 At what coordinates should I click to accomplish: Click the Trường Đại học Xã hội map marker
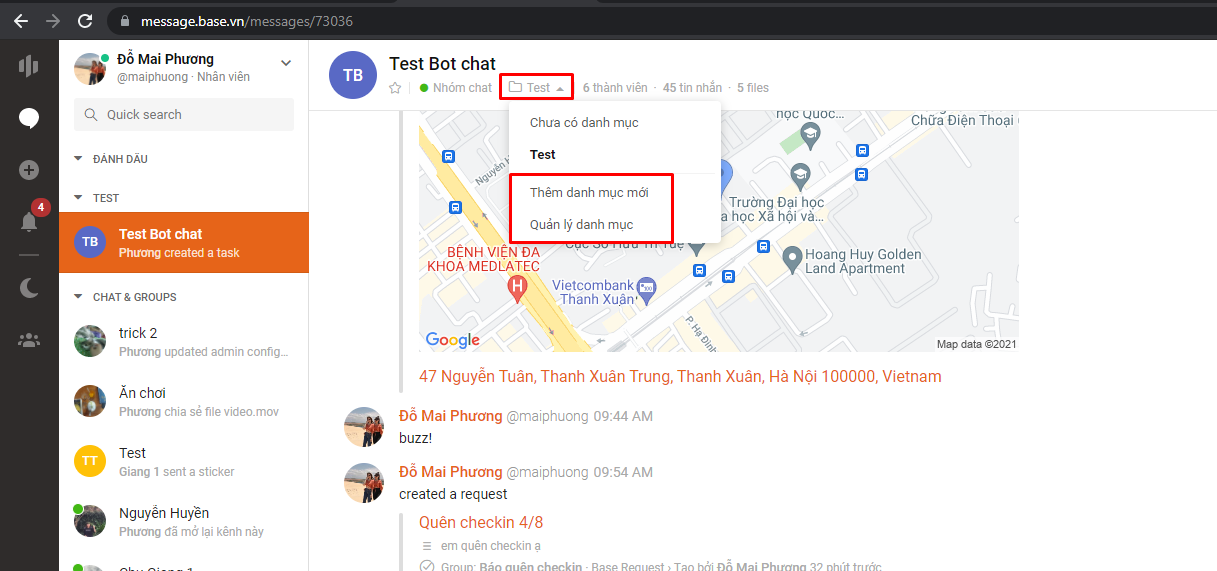point(799,178)
